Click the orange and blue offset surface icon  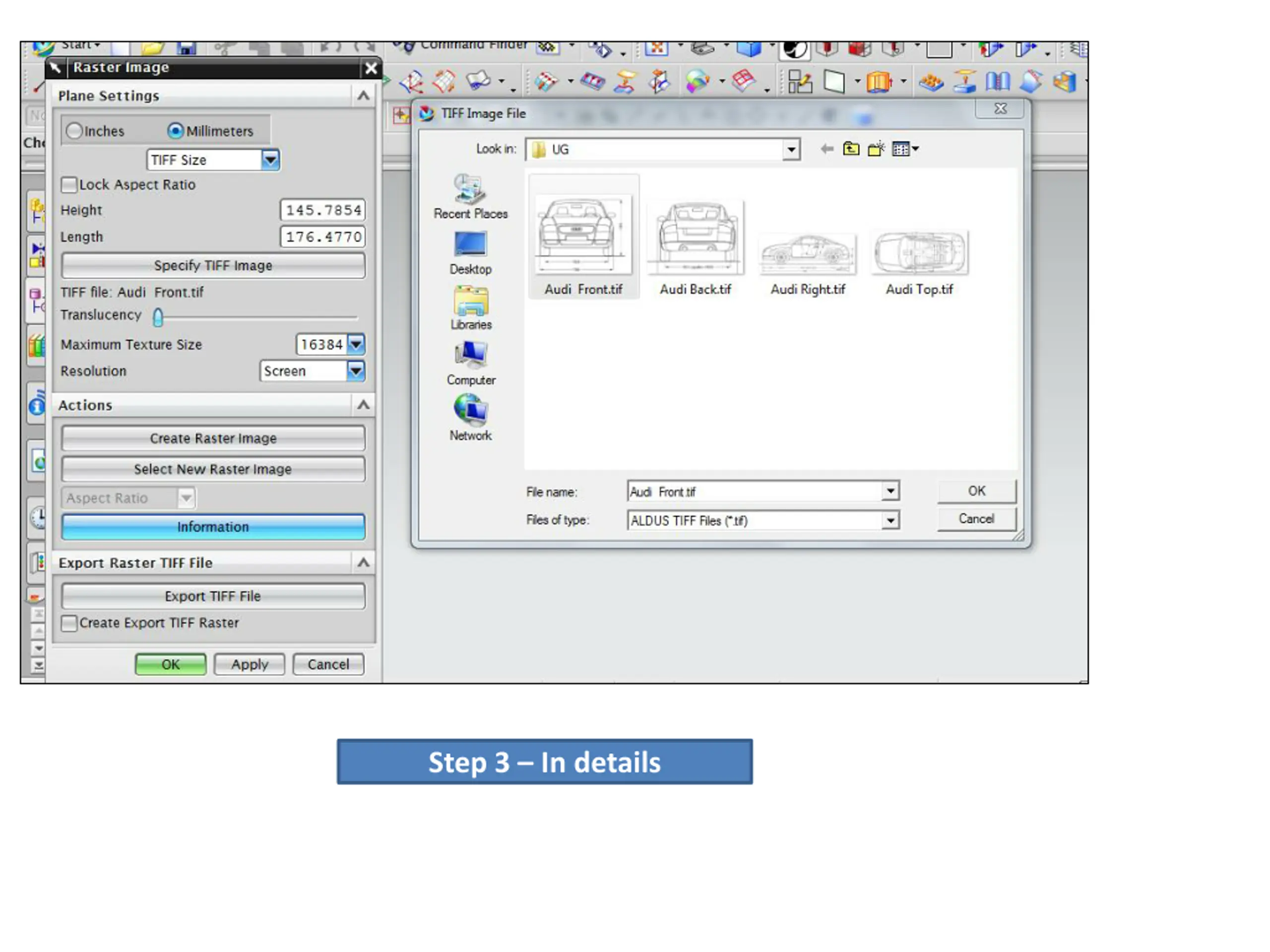pyautogui.click(x=625, y=81)
